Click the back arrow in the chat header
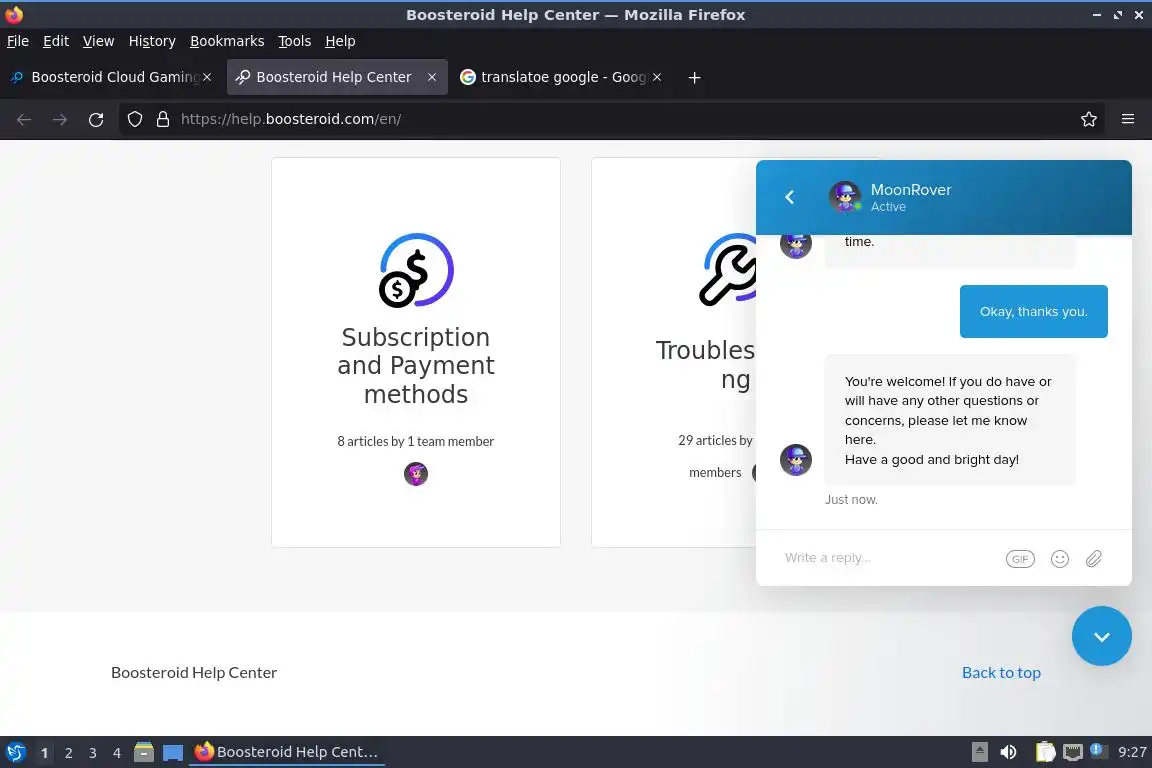Screen dimensions: 1152x768 click(790, 197)
